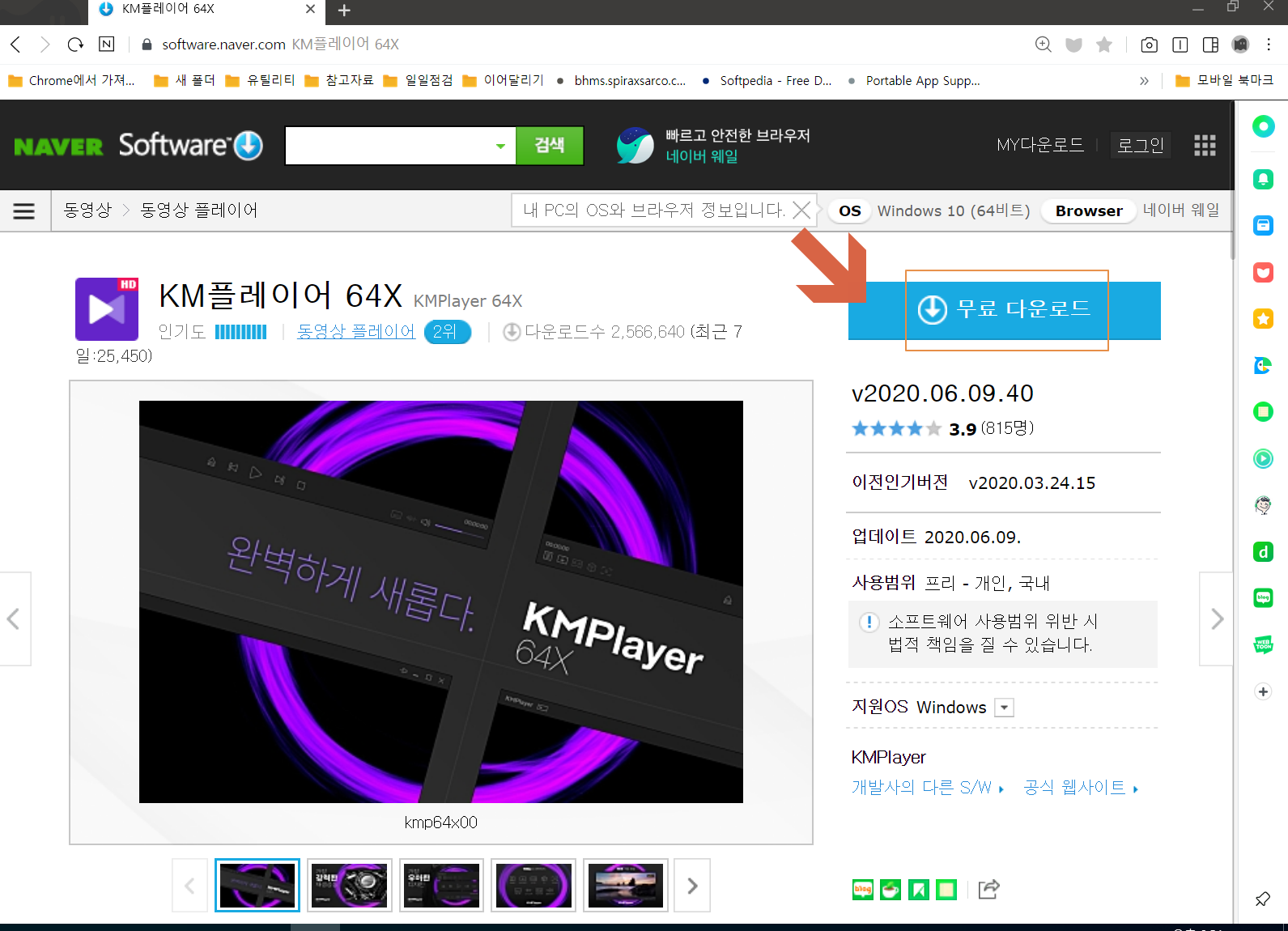
Task: Move to previous software with left arrow
Action: tap(14, 619)
